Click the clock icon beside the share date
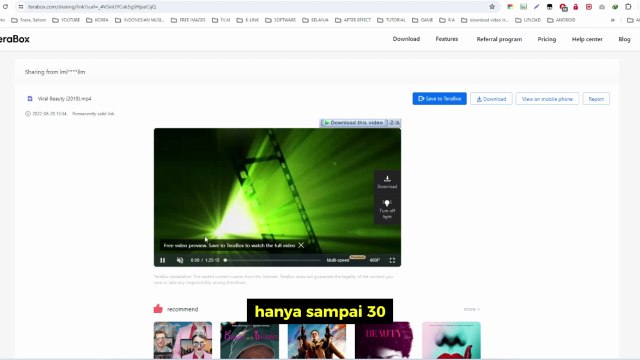 tap(28, 114)
